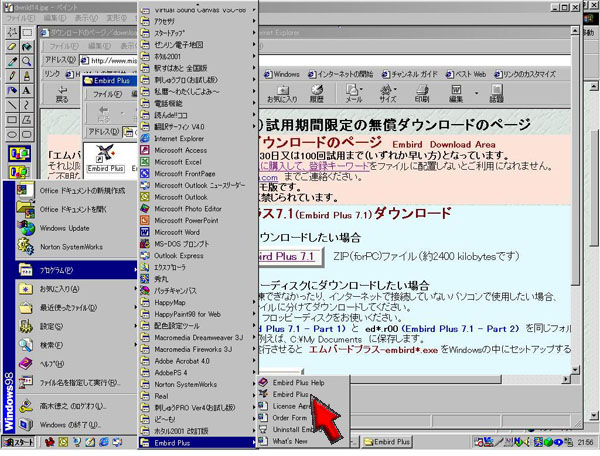Open the What's New menu entry

coord(290,441)
